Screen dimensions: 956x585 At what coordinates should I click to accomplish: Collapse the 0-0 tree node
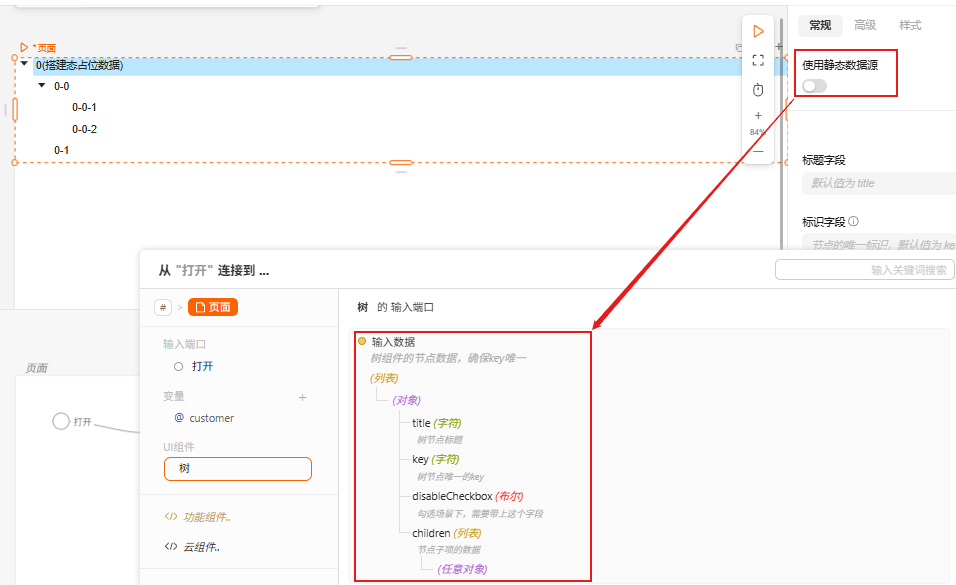click(42, 86)
